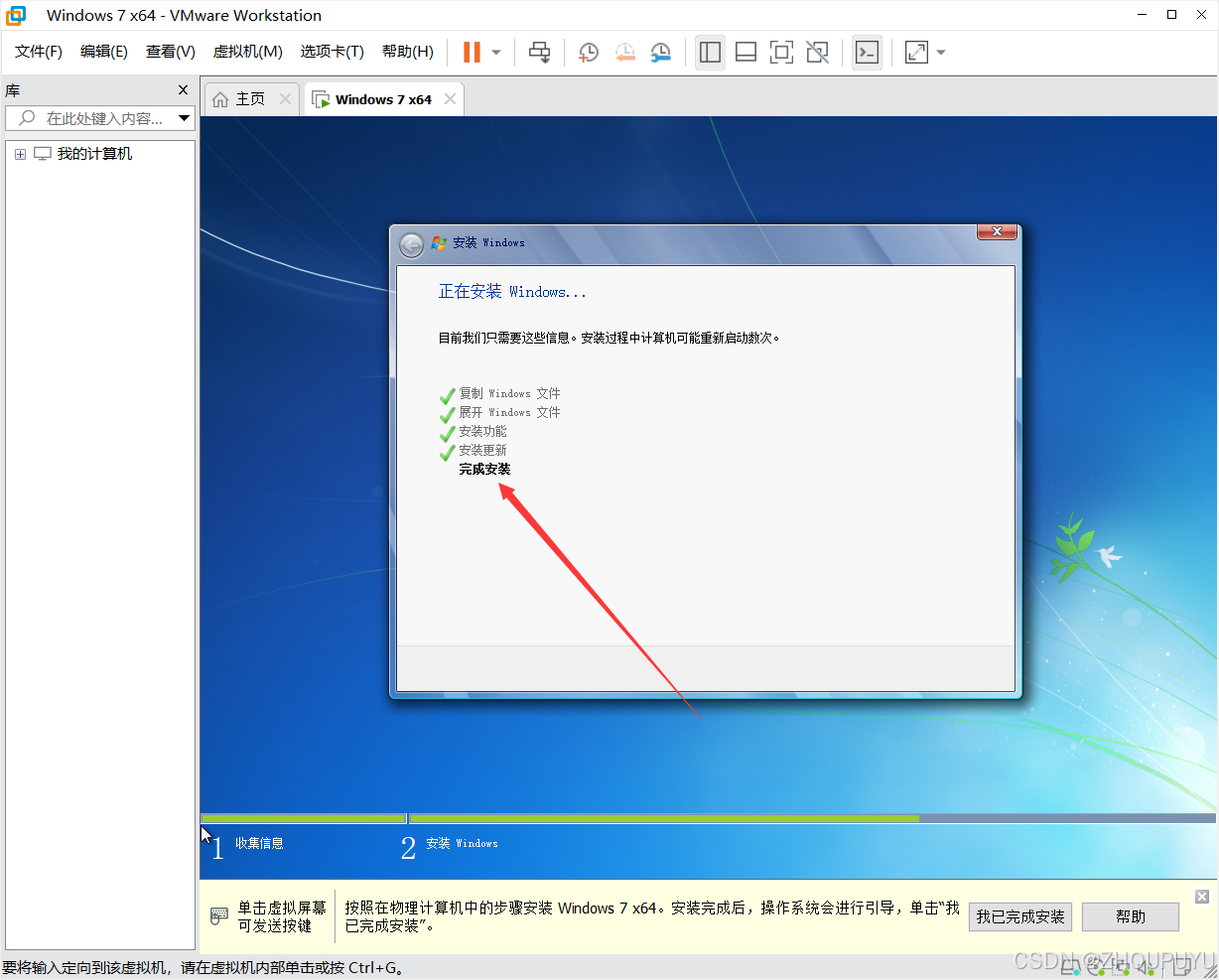Open the power options dropdown beside pause
The height and width of the screenshot is (980, 1219).
pyautogui.click(x=496, y=53)
